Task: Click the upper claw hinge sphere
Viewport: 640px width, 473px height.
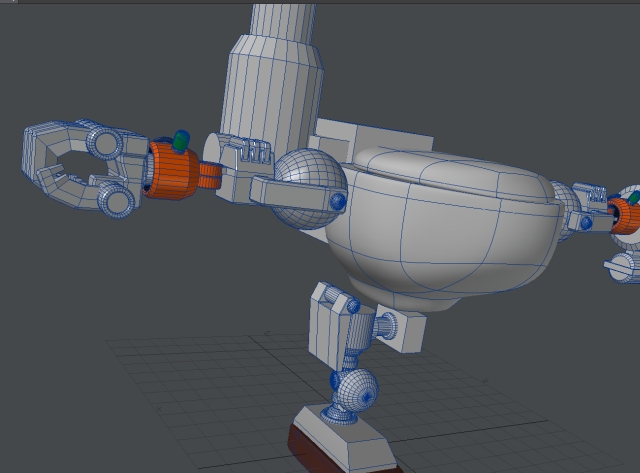Action: click(x=105, y=141)
